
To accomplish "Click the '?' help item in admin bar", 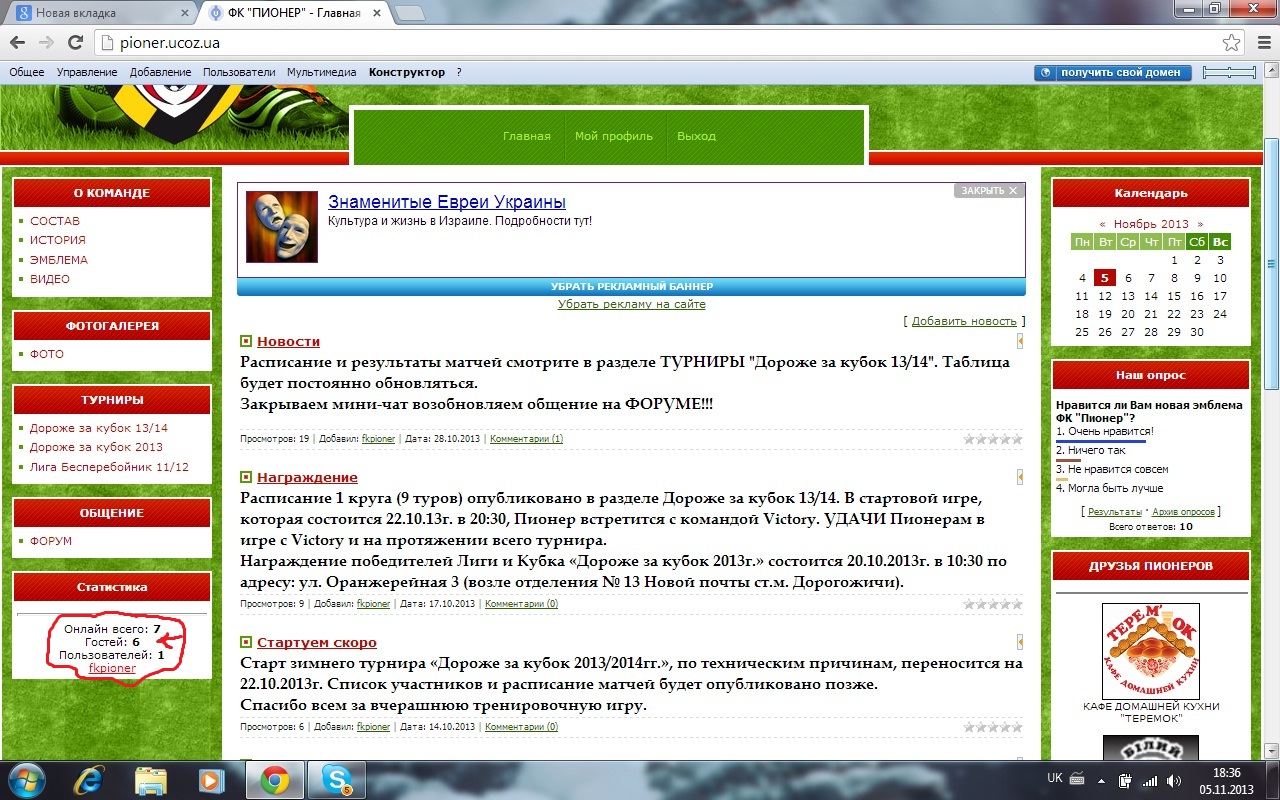I will (x=459, y=72).
